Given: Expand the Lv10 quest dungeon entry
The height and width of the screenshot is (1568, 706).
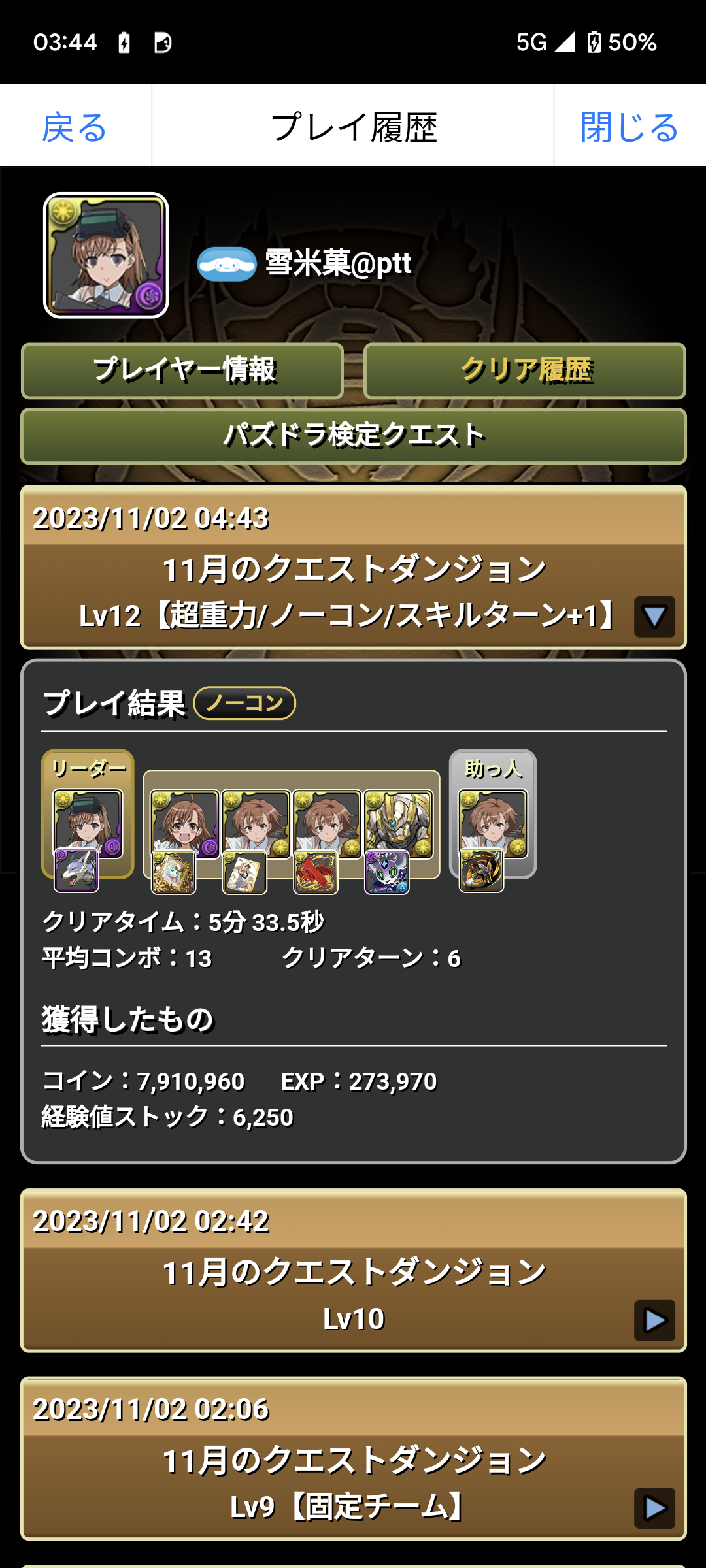Looking at the screenshot, I should click(654, 1320).
